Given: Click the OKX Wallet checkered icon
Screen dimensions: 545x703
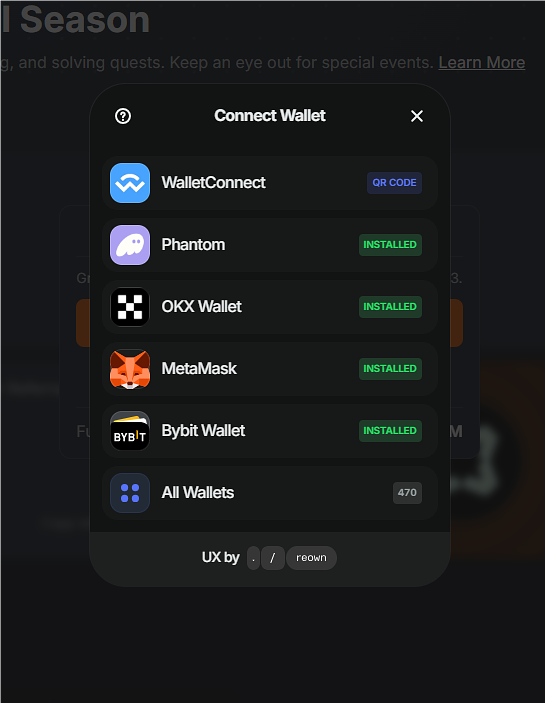Looking at the screenshot, I should coord(130,307).
